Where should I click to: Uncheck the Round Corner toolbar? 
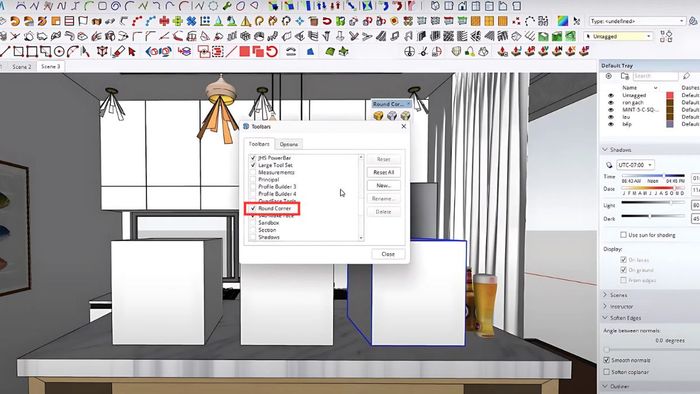253,208
